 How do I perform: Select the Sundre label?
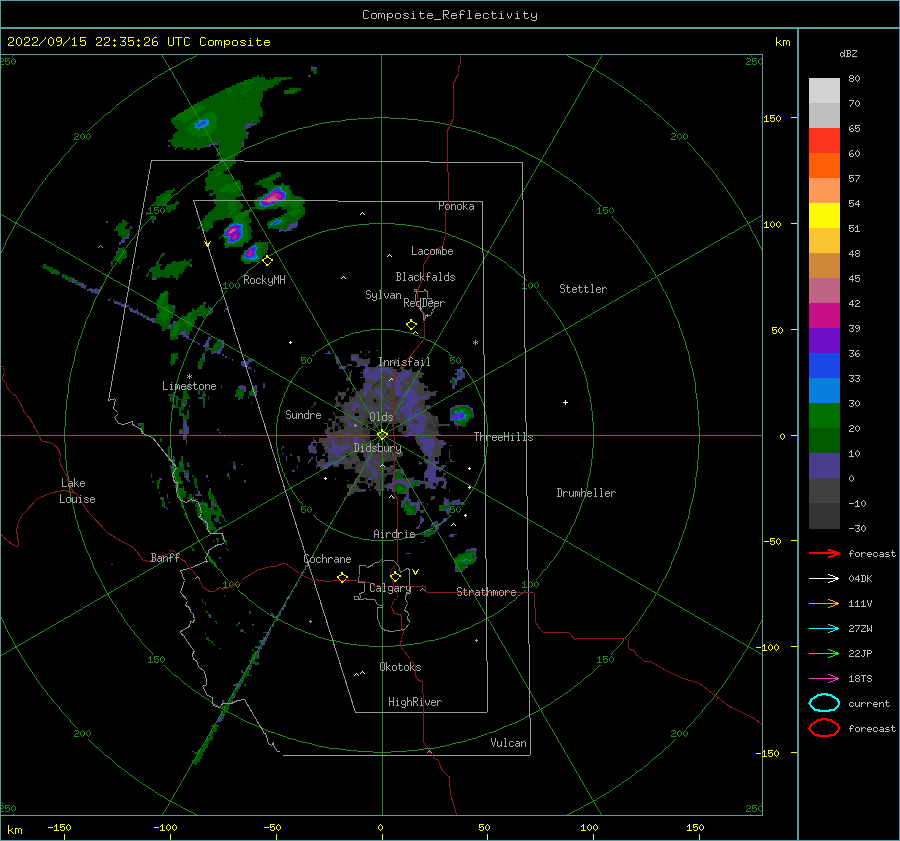[303, 414]
